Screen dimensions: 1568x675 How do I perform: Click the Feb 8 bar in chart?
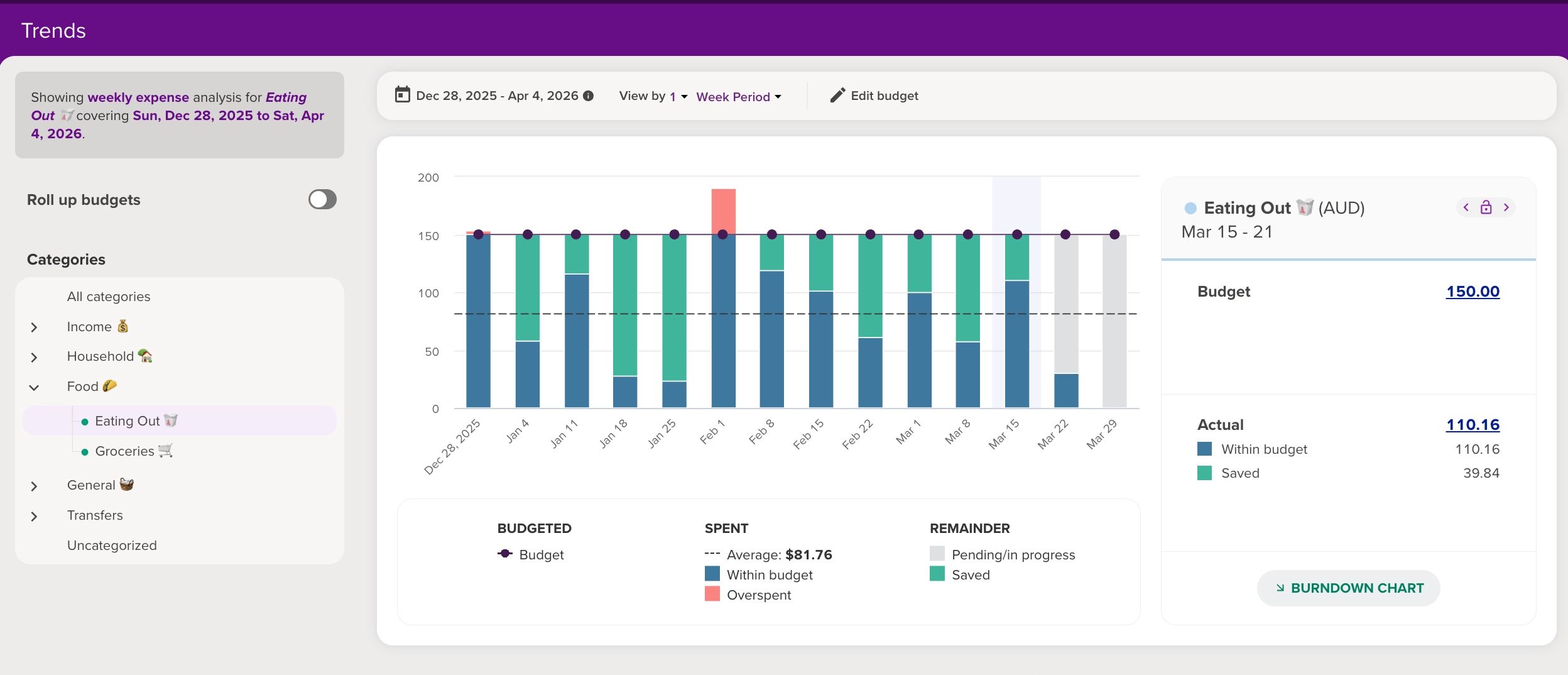771,321
